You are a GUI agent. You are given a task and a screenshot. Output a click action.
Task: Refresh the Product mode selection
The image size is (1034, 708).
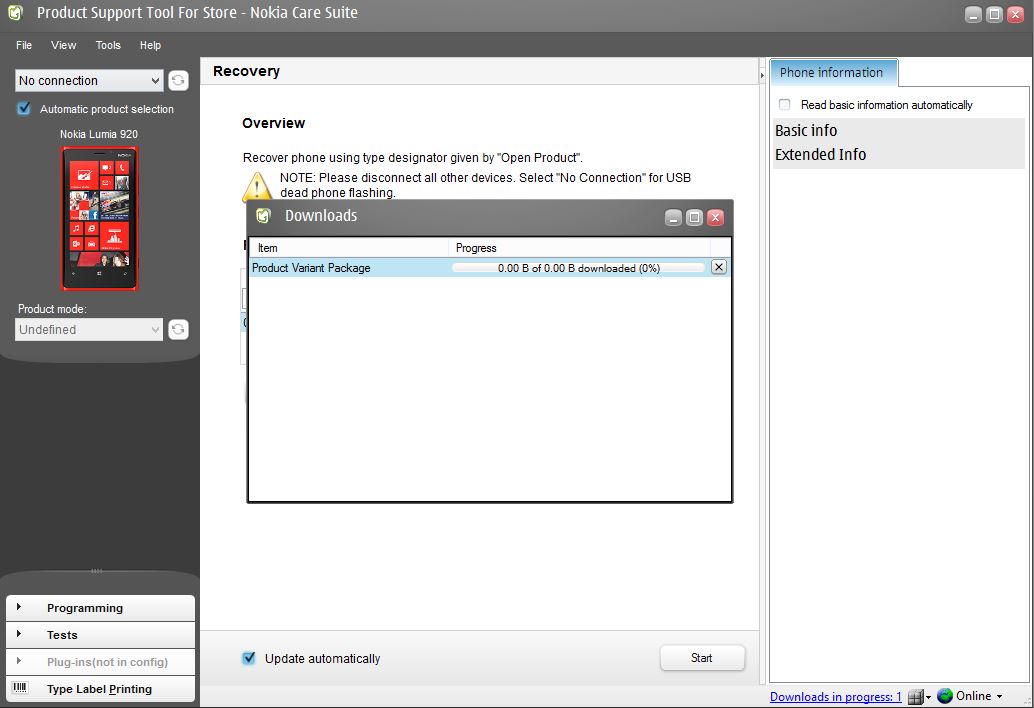click(178, 330)
